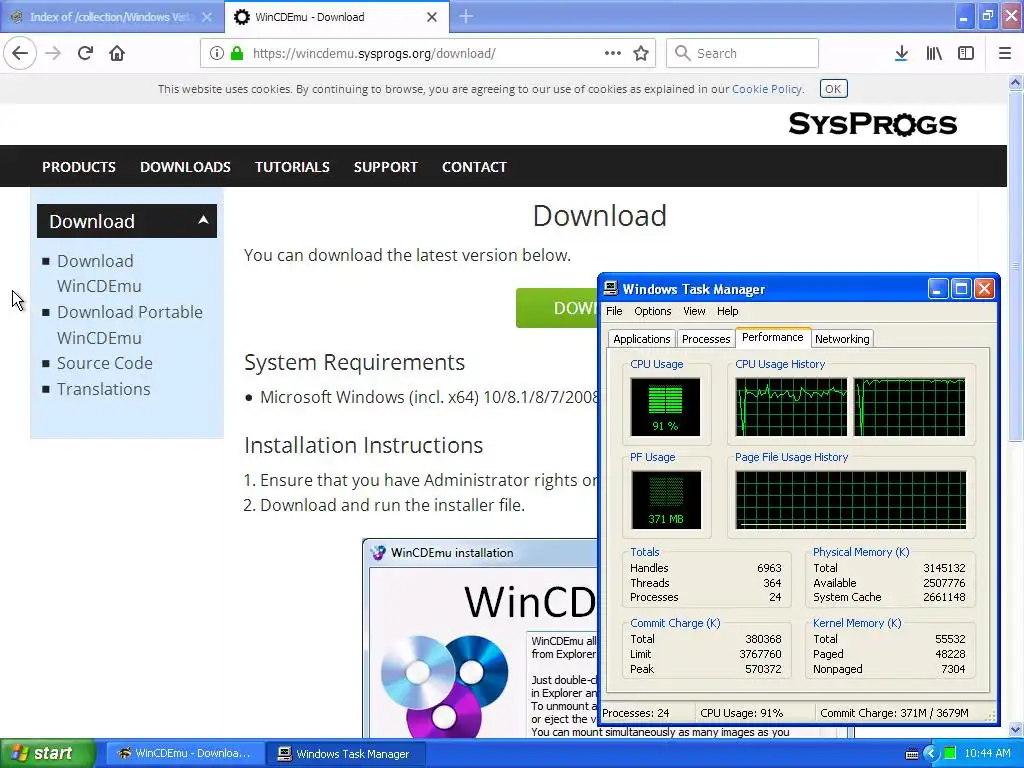
Task: Follow the Download Portable WinCDEmu link
Action: (129, 325)
